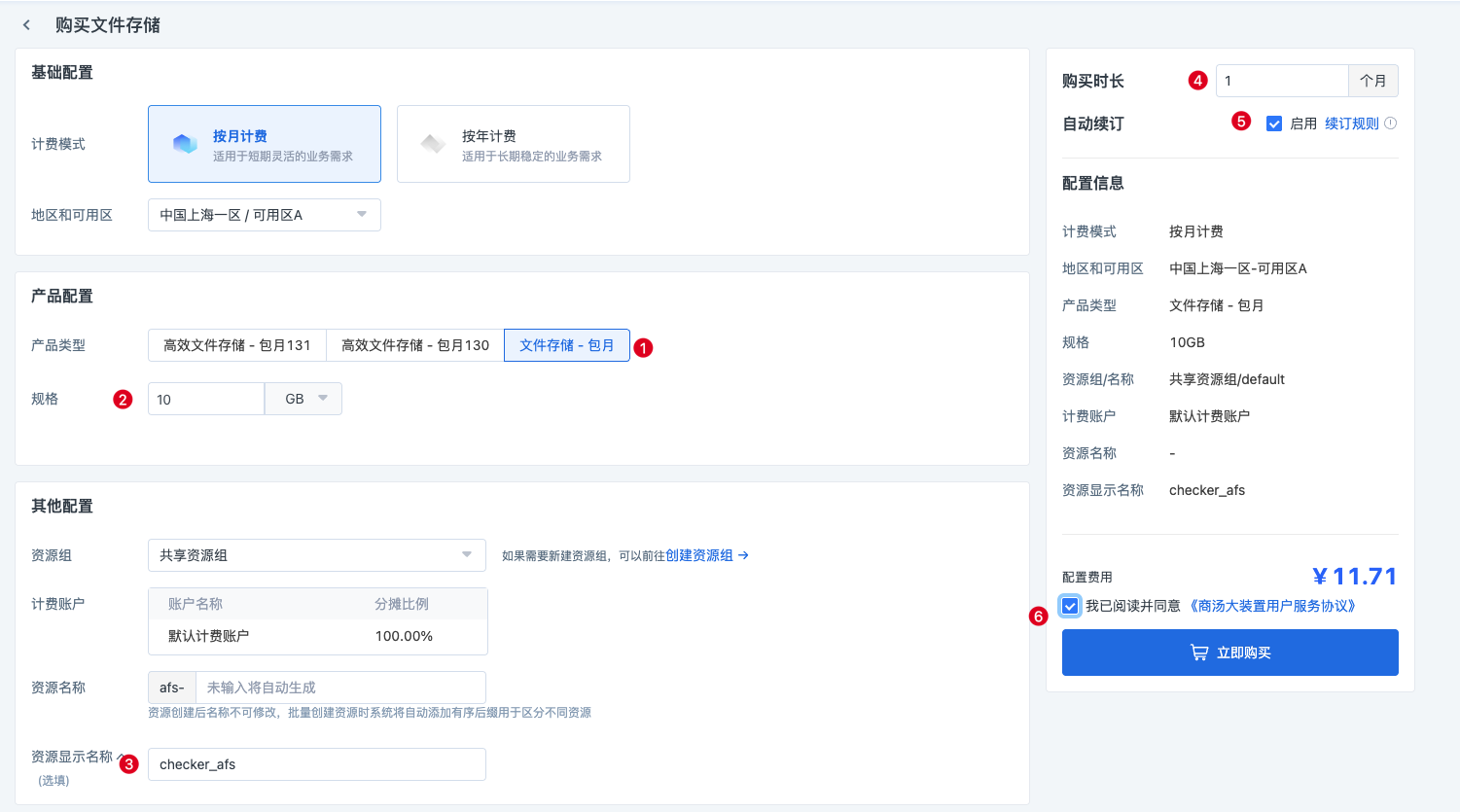This screenshot has height=812, width=1460.
Task: Choose 文件存储 - 包月 product type
Action: click(x=567, y=345)
